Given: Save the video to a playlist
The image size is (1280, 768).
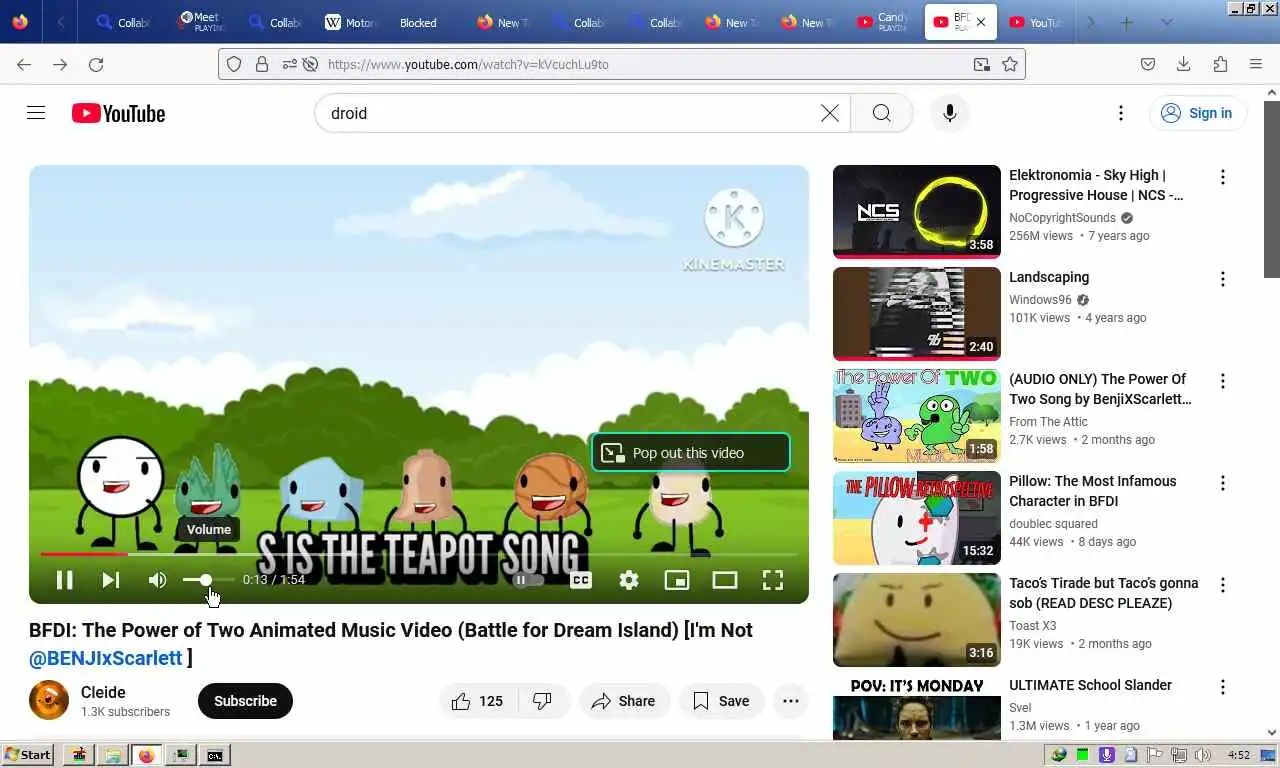Looking at the screenshot, I should point(721,701).
